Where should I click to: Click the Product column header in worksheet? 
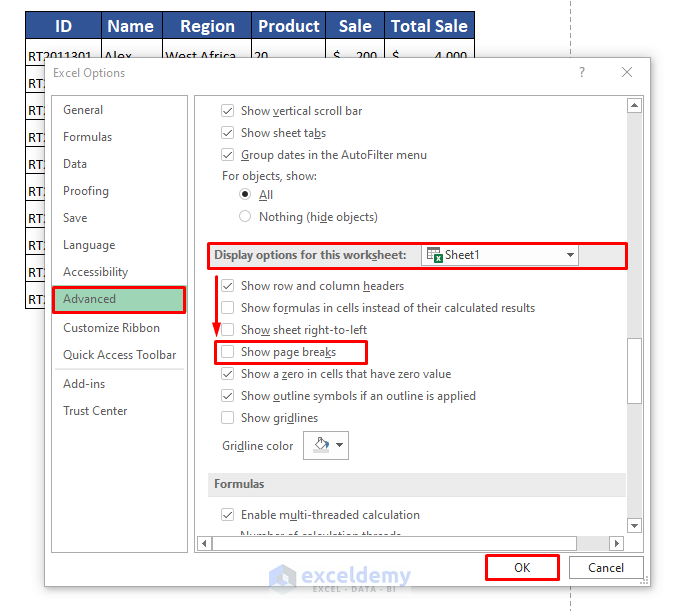(289, 26)
